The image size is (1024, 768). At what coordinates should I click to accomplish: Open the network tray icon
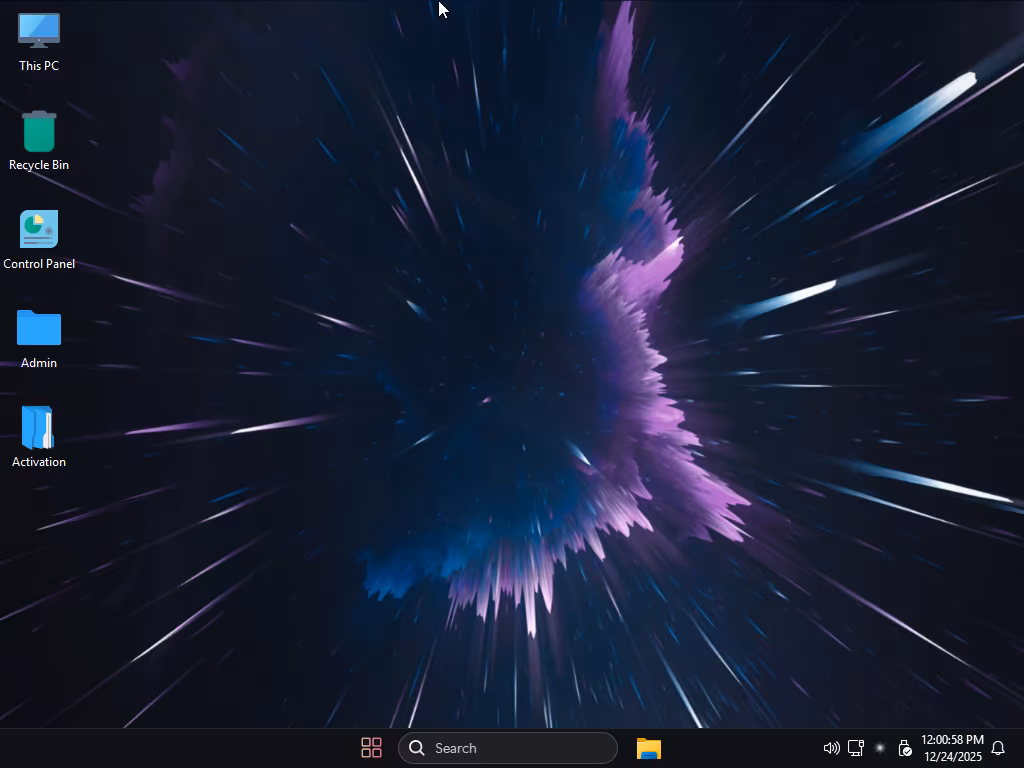point(856,748)
